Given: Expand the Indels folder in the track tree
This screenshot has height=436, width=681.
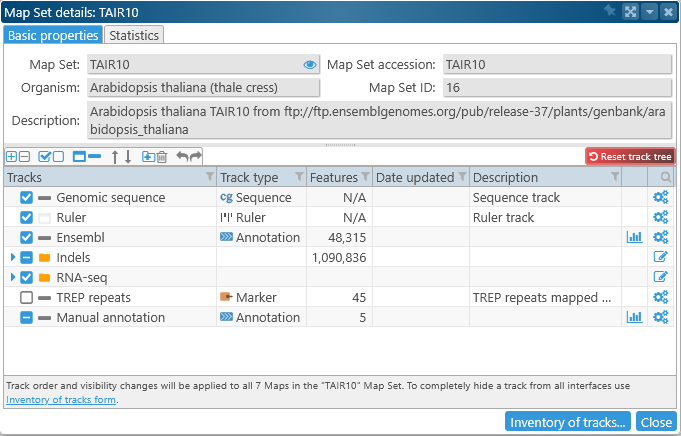Looking at the screenshot, I should click(12, 257).
